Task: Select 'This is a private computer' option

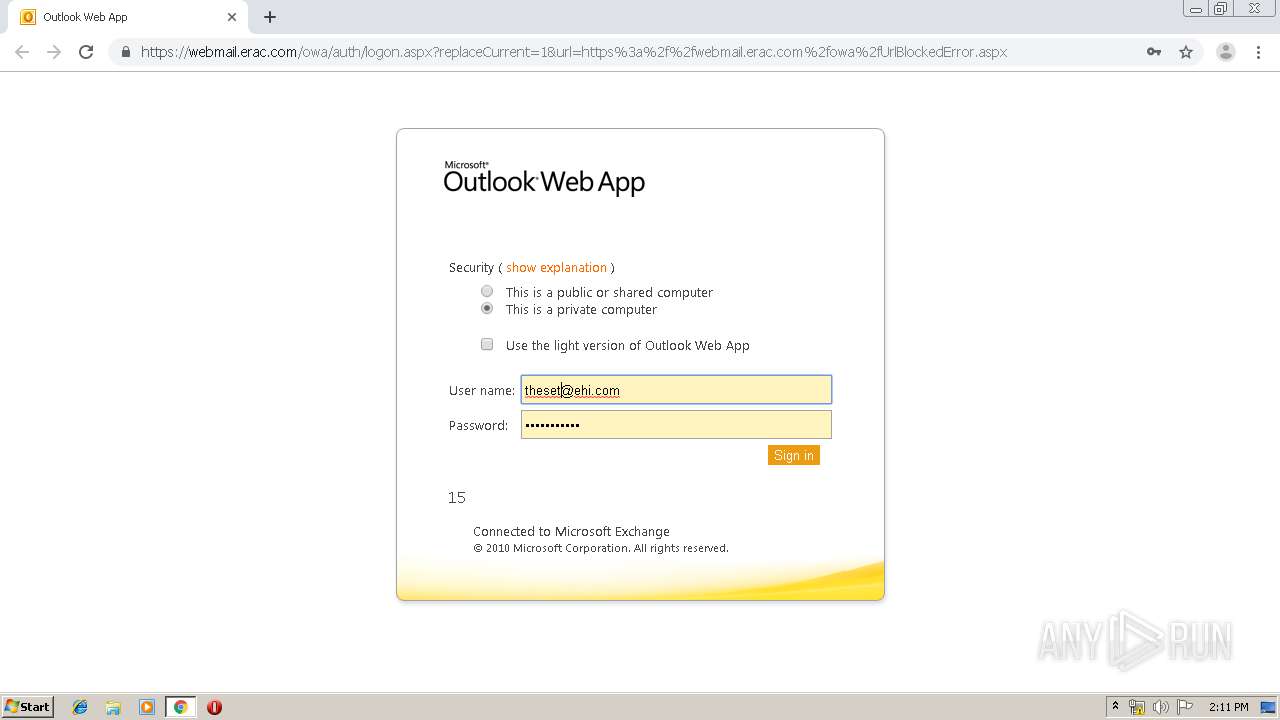Action: coord(487,308)
